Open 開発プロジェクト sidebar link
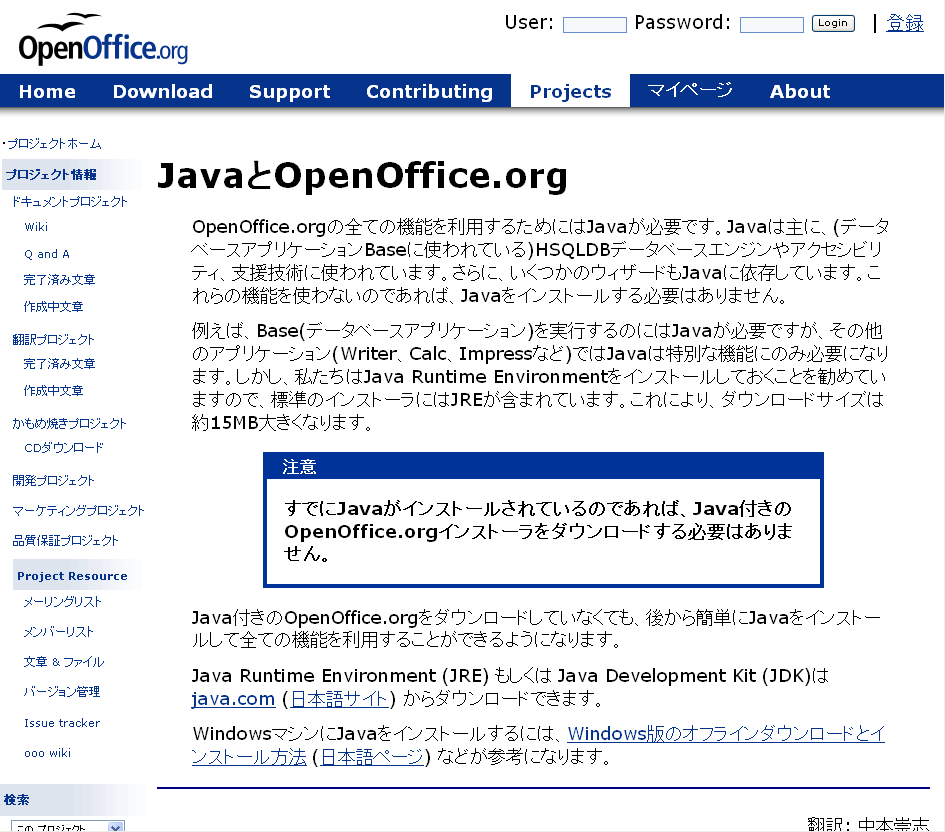The height and width of the screenshot is (832, 945). [53, 481]
